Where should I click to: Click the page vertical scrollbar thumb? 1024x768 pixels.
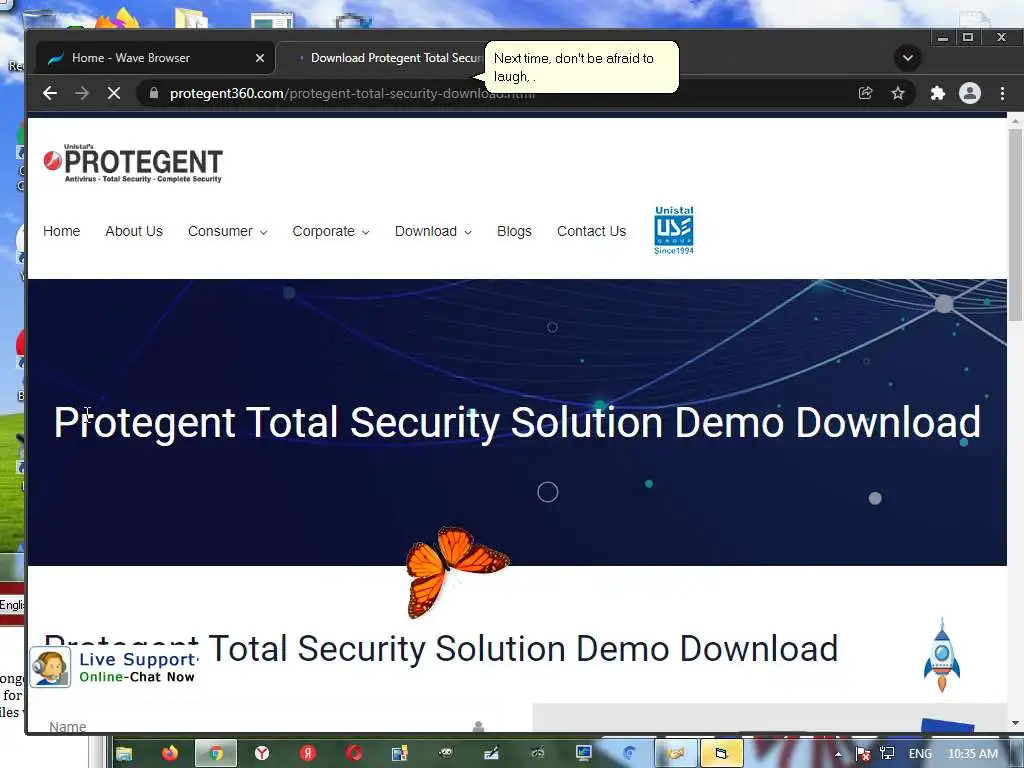pyautogui.click(x=1014, y=224)
